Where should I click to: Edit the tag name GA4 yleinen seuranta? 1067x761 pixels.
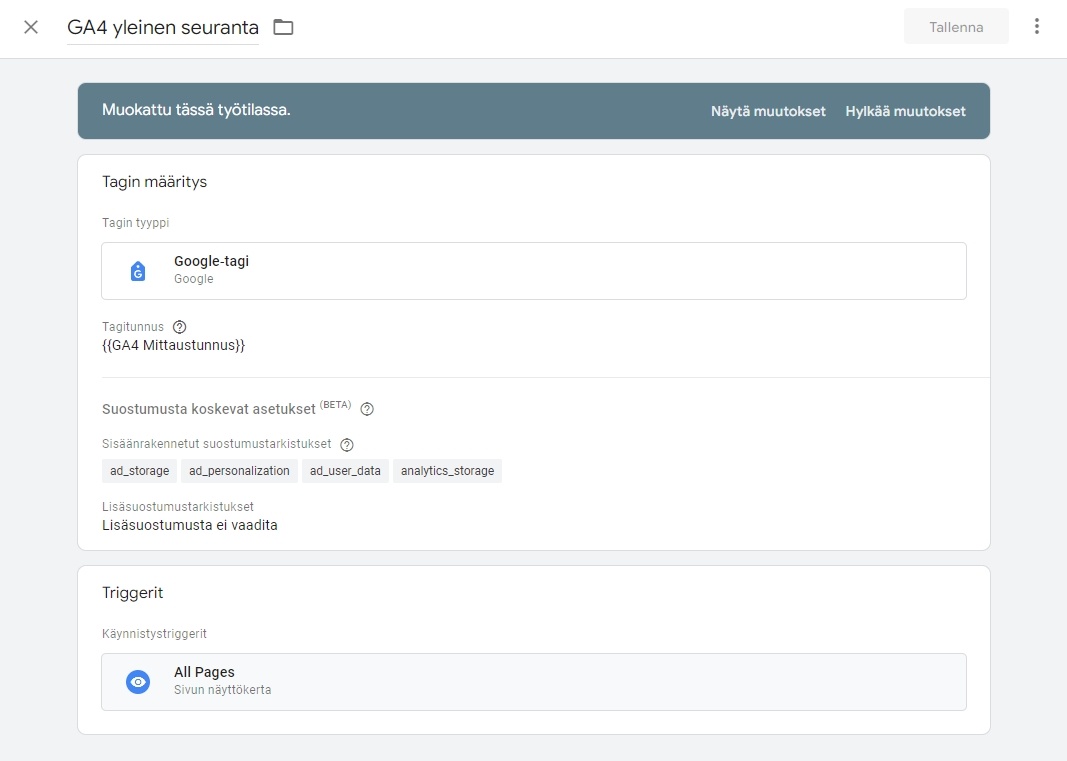tap(163, 27)
